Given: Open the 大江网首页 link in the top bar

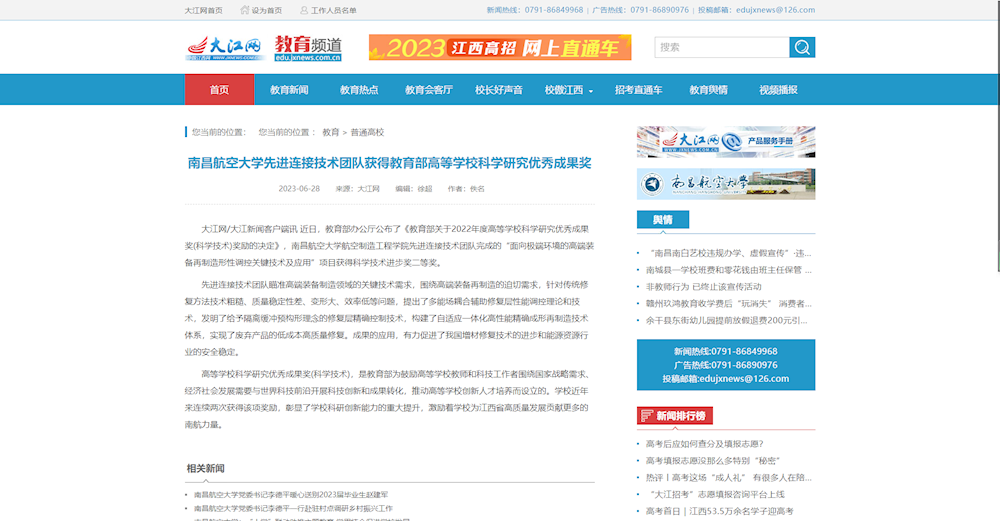Looking at the screenshot, I should coord(204,10).
